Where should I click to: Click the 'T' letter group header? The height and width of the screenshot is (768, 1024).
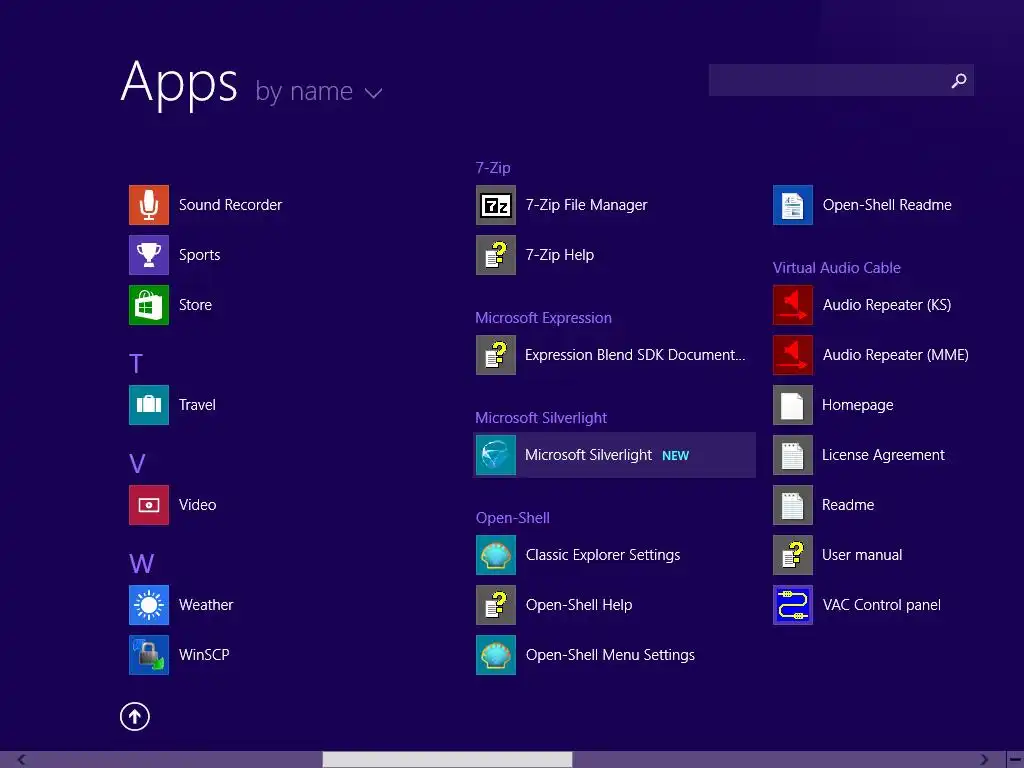(x=136, y=364)
